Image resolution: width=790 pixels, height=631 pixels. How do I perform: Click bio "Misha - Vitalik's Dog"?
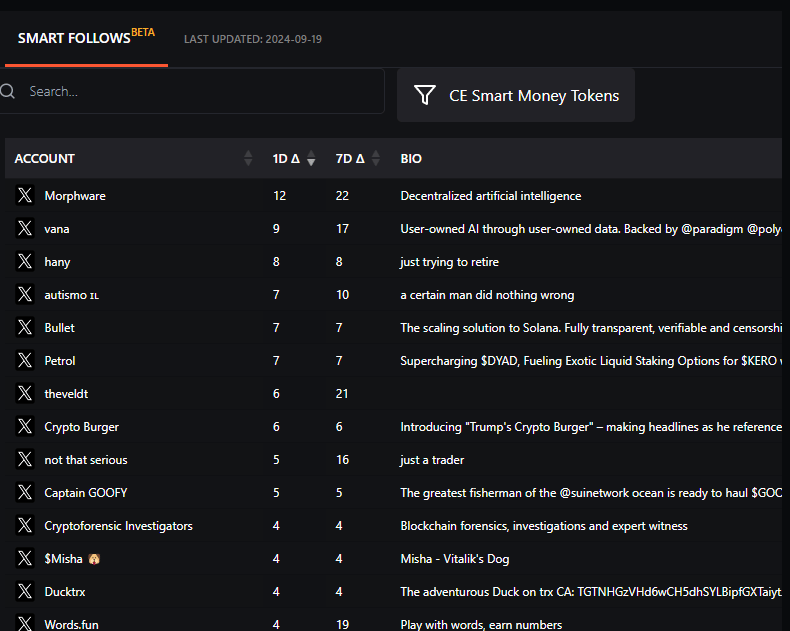[x=455, y=558]
